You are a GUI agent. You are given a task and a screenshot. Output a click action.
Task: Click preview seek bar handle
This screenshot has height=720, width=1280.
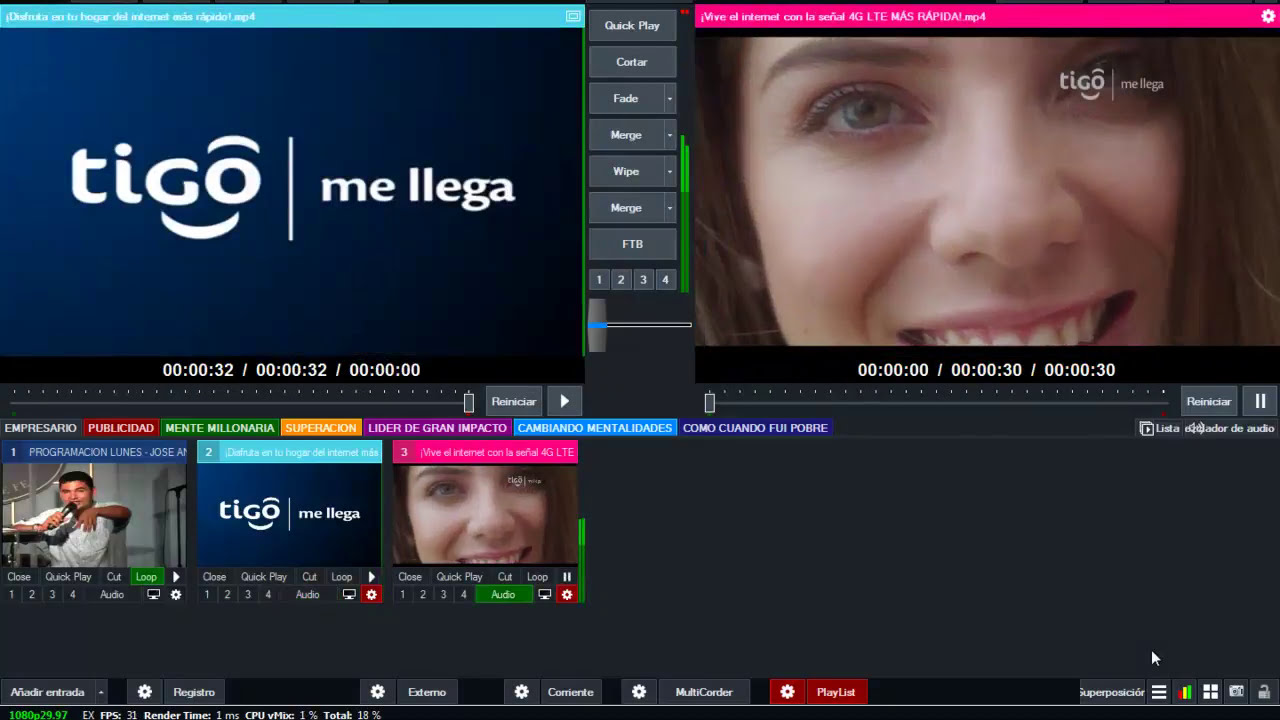pyautogui.click(x=469, y=402)
